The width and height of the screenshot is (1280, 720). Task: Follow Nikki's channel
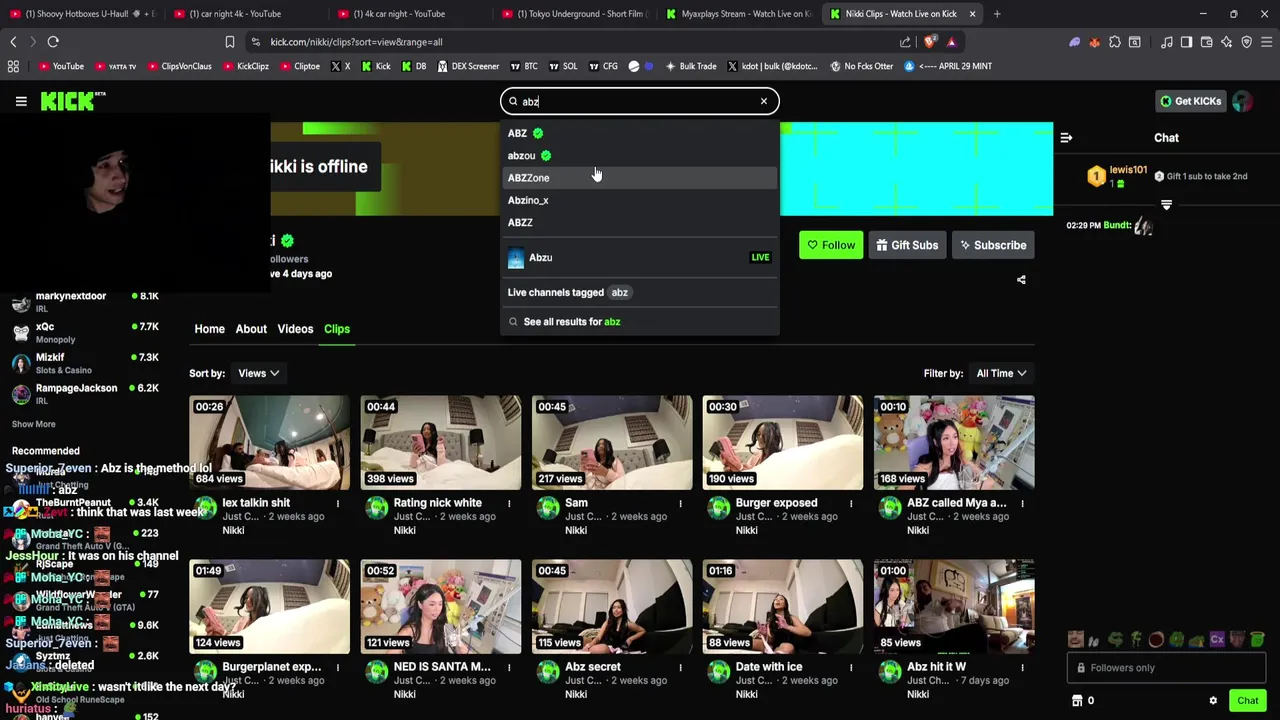coord(831,245)
